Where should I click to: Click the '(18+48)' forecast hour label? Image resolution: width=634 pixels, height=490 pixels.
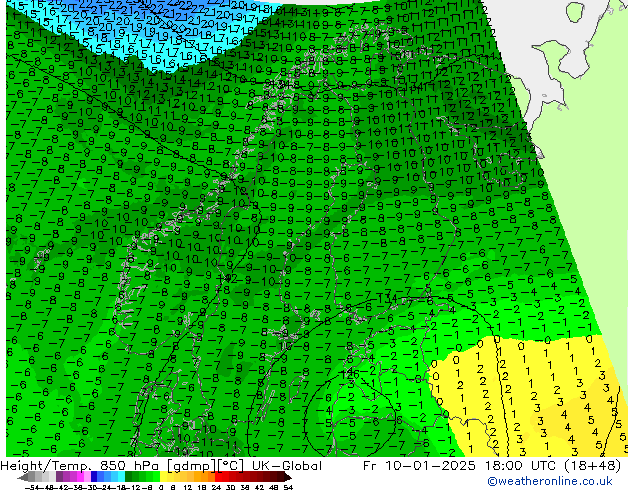coord(590,466)
